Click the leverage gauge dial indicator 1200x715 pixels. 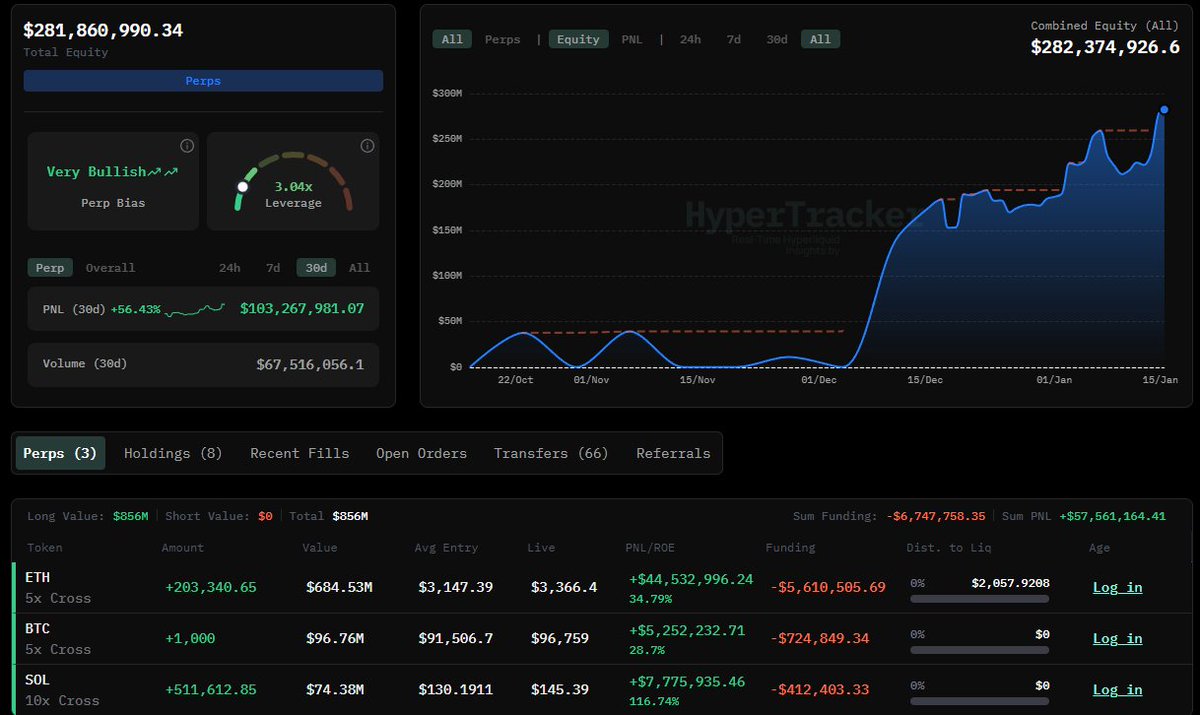coord(242,185)
